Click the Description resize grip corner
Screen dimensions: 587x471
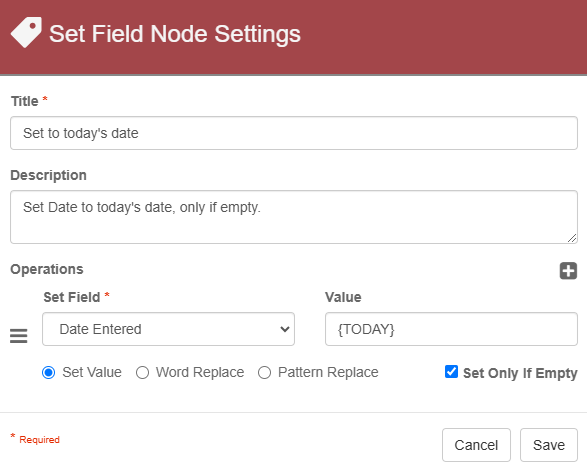(x=572, y=238)
